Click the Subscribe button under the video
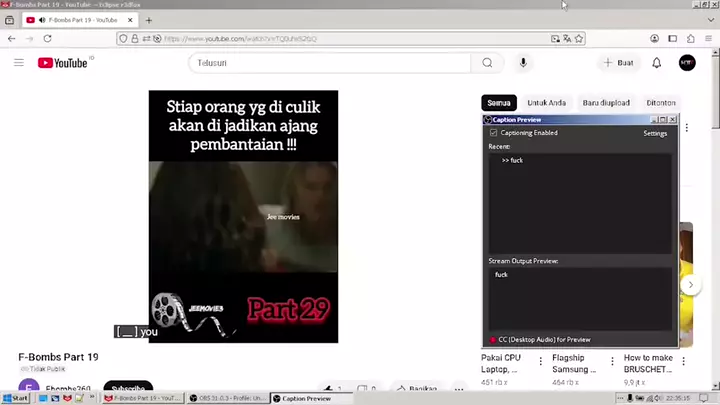Screen dimensions: 720x405 pyautogui.click(x=128, y=388)
